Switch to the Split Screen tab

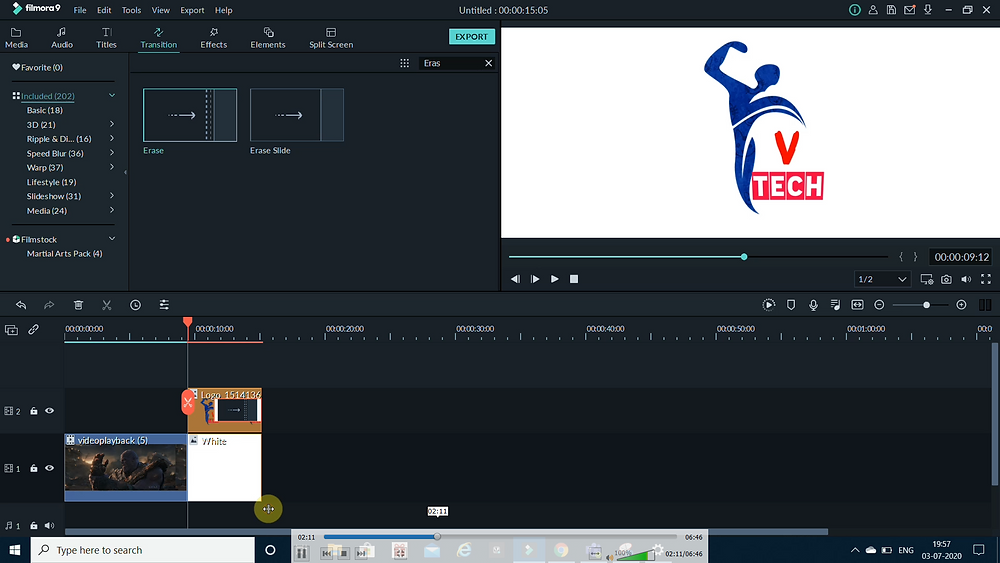click(x=331, y=38)
